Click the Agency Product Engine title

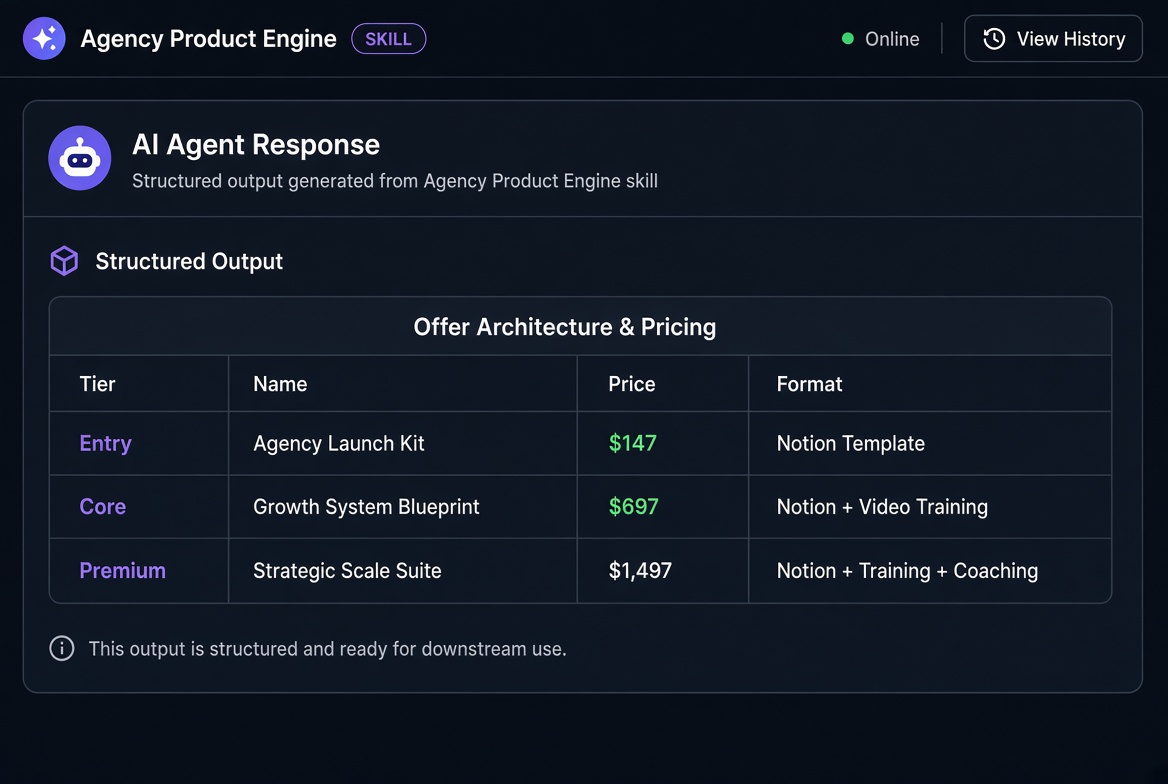click(x=209, y=39)
